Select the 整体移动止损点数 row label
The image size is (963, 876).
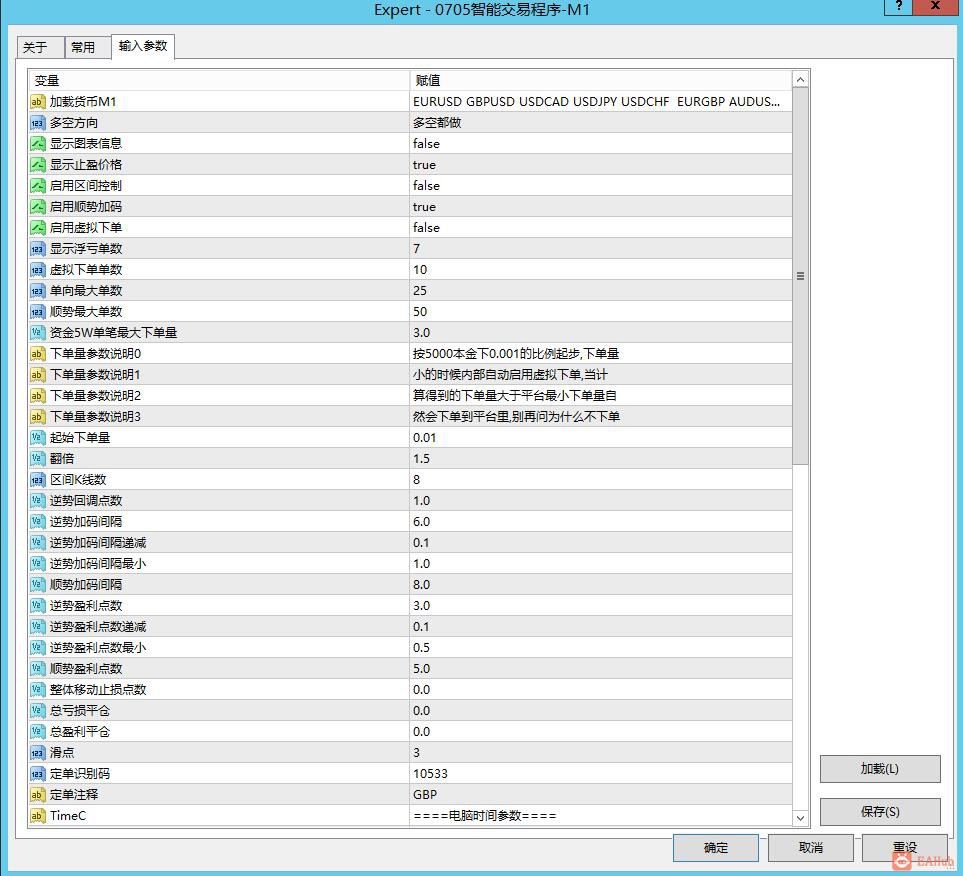(x=98, y=690)
